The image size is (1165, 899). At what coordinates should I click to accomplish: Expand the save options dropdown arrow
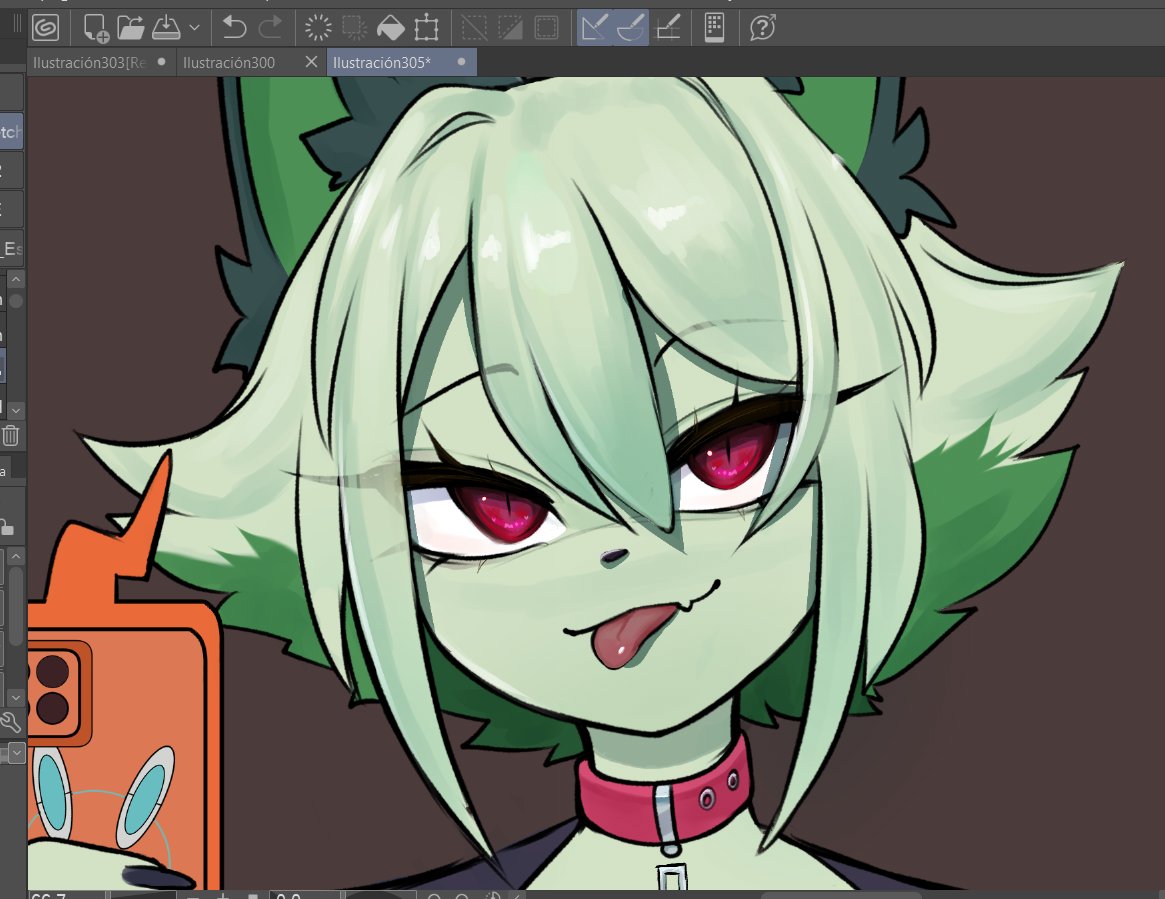click(x=195, y=28)
